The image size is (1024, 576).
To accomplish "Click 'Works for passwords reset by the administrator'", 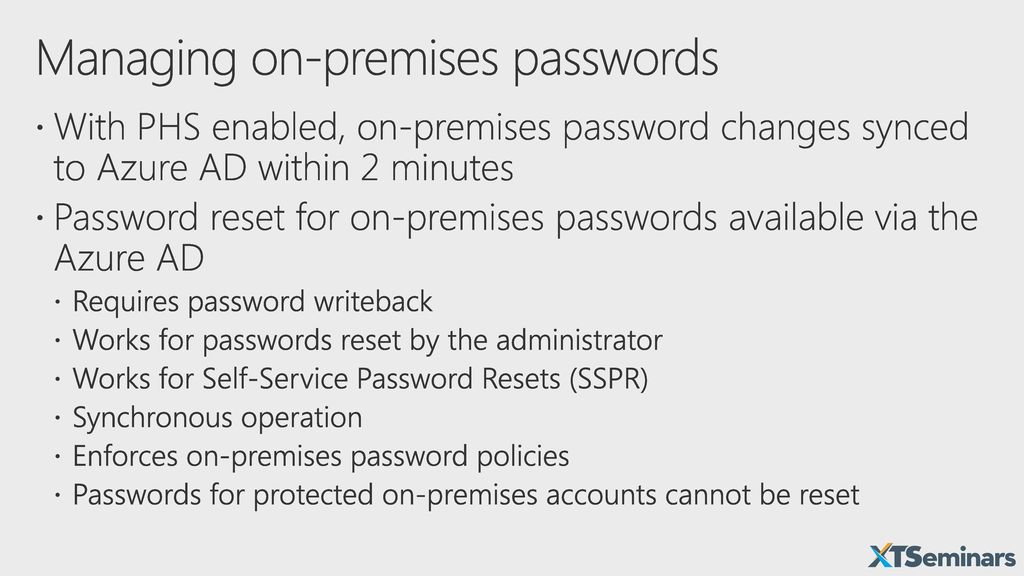I will pyautogui.click(x=368, y=341).
